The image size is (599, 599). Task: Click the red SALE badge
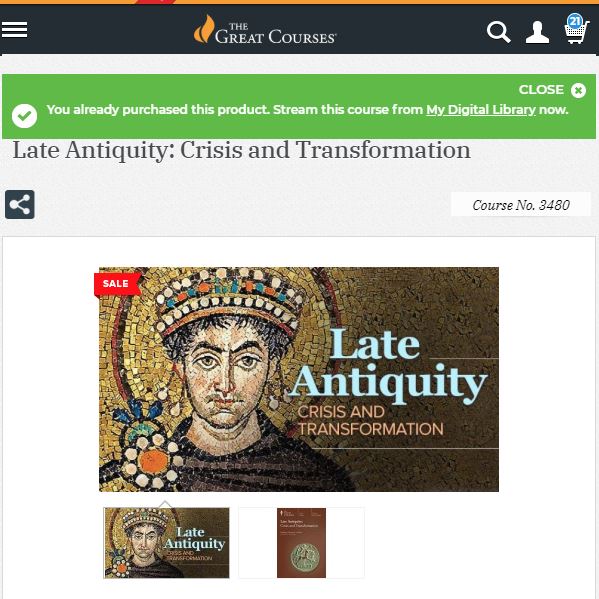[117, 284]
